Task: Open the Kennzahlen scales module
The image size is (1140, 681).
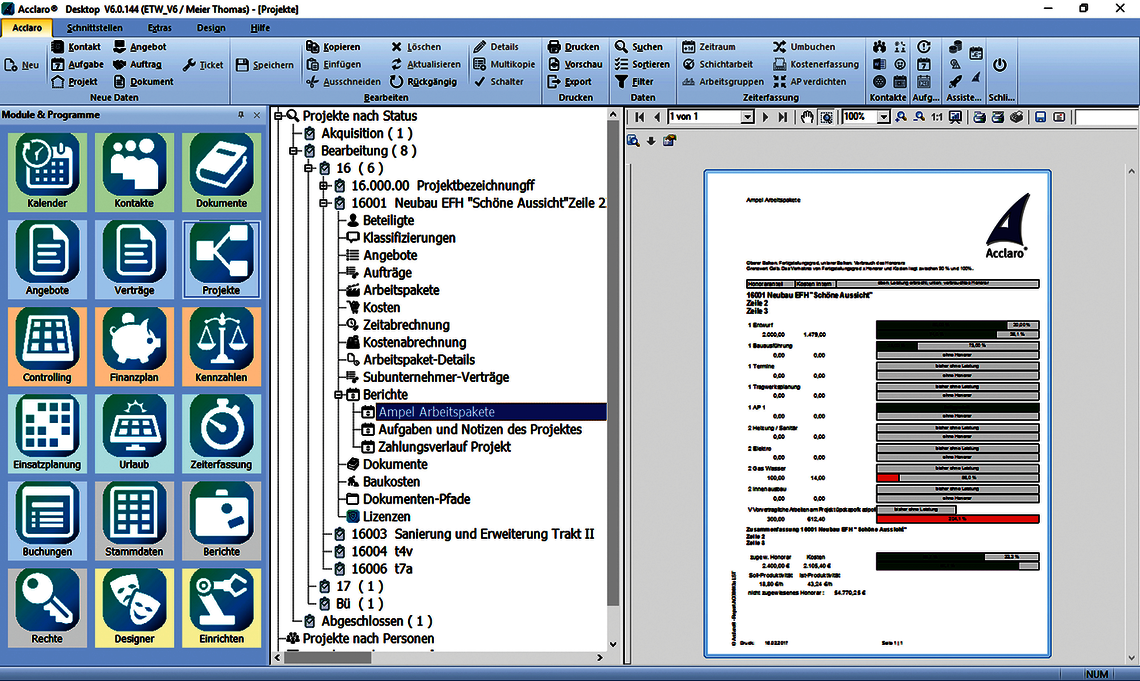Action: pos(222,346)
